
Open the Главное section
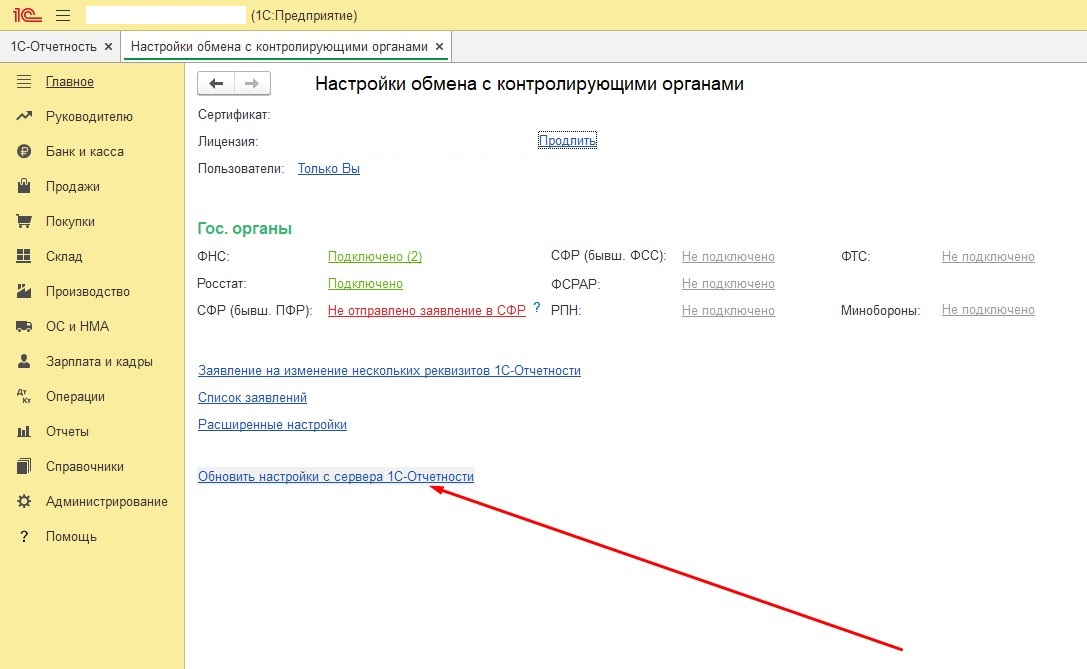point(69,81)
